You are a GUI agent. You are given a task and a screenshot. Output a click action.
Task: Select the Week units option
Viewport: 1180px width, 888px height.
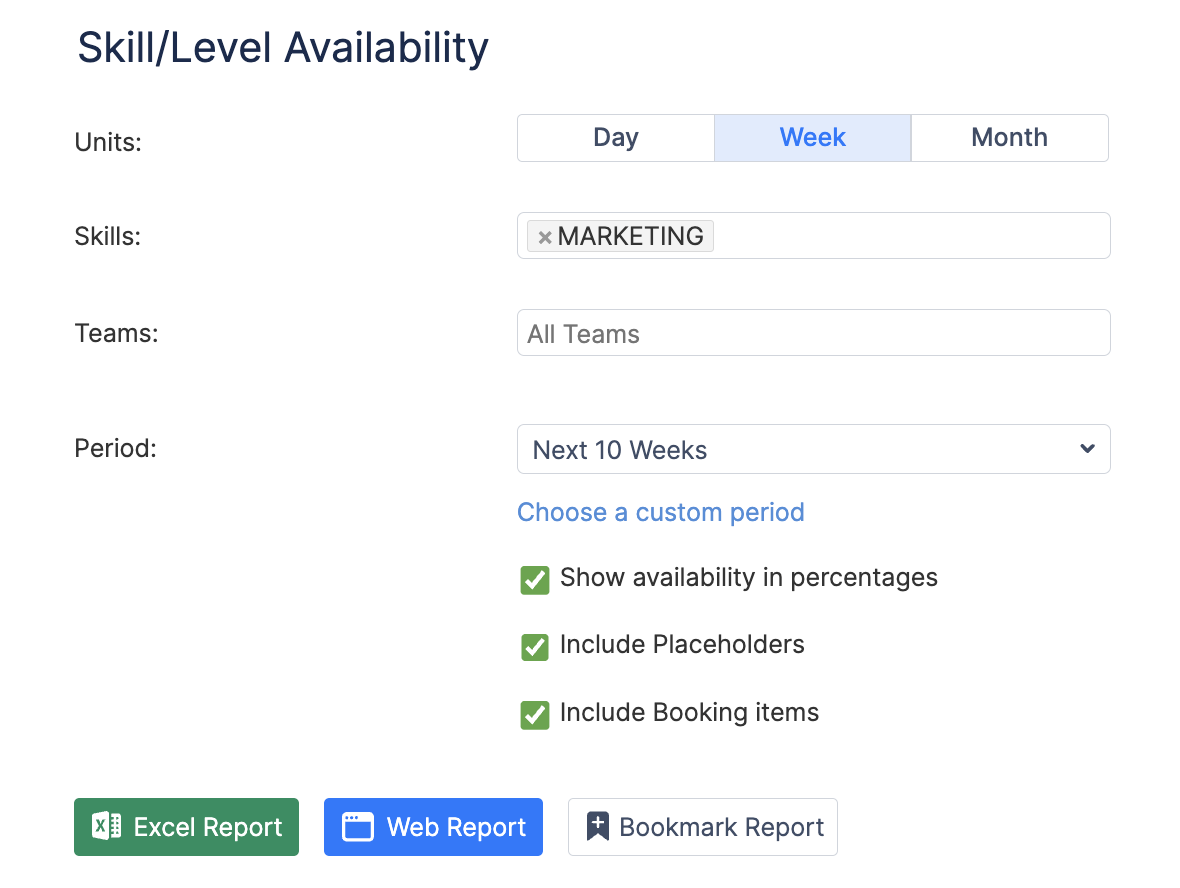click(812, 138)
